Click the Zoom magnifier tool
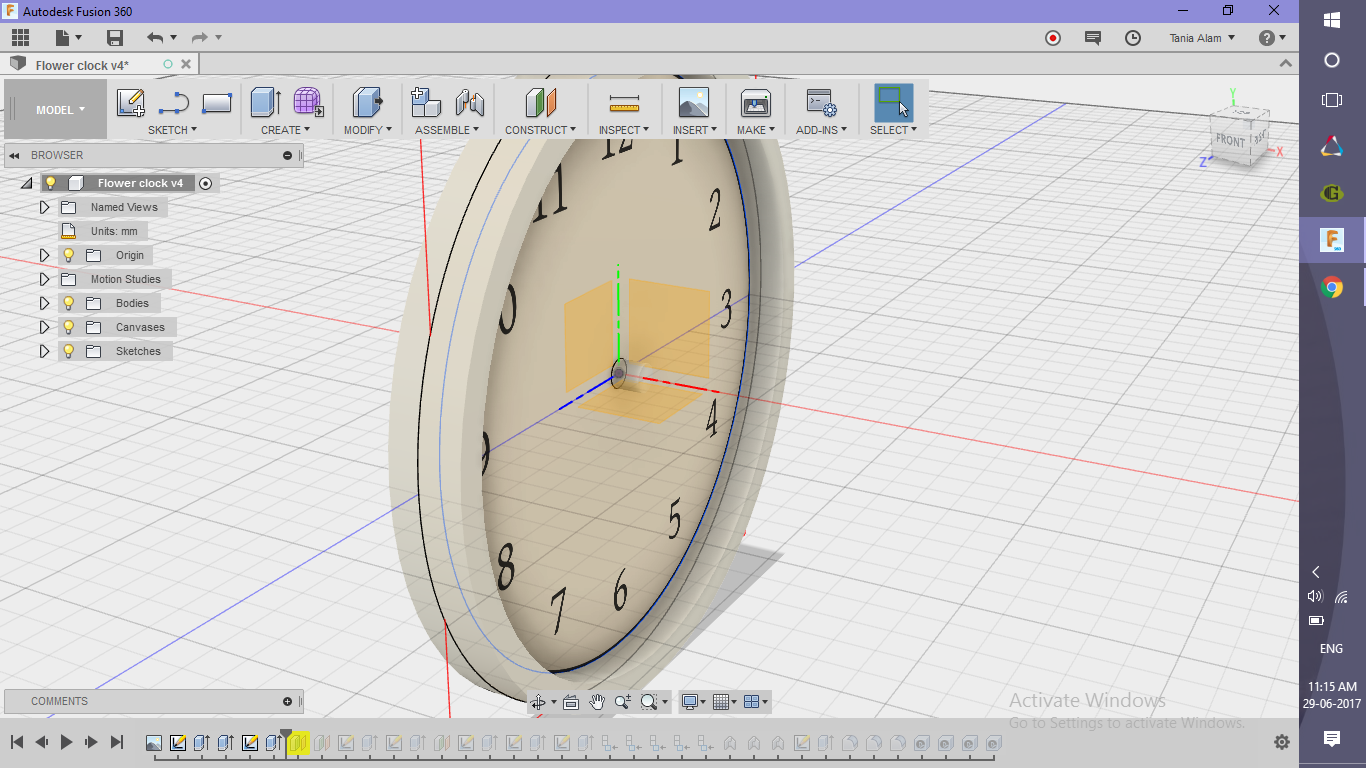This screenshot has width=1366, height=768. (622, 702)
